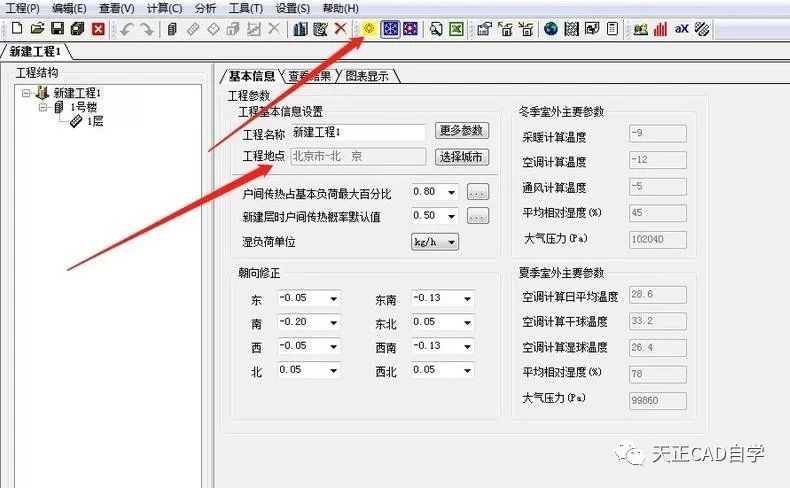Open the 北 orientation correction dropdown
The image size is (790, 488).
pos(334,371)
